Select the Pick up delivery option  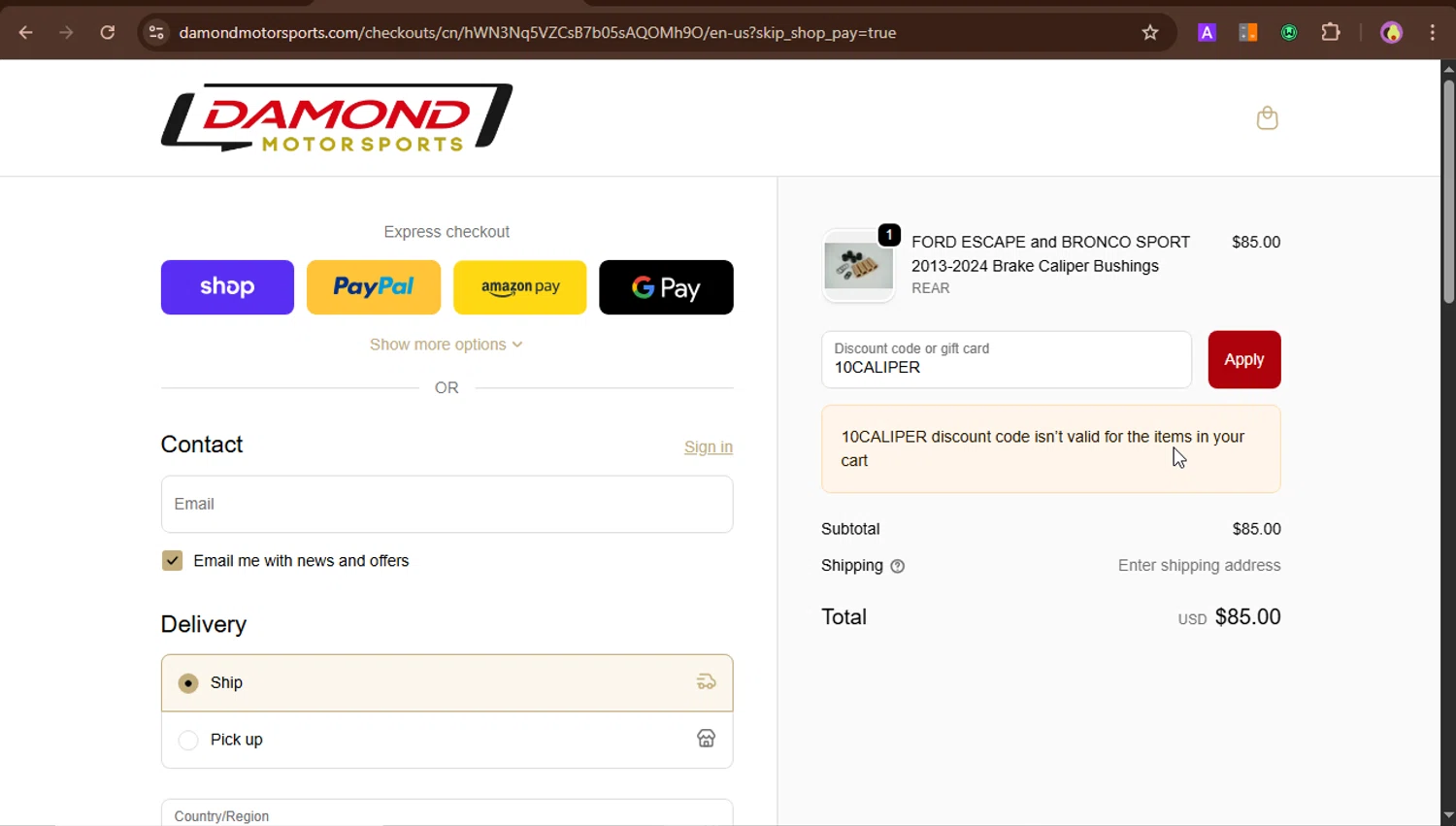pyautogui.click(x=447, y=740)
